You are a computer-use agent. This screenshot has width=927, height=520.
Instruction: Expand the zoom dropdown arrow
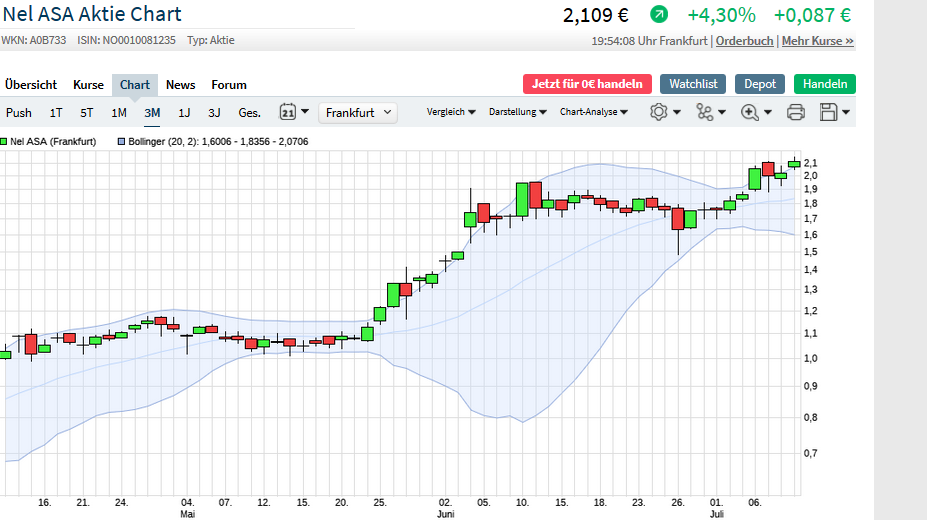(x=768, y=112)
